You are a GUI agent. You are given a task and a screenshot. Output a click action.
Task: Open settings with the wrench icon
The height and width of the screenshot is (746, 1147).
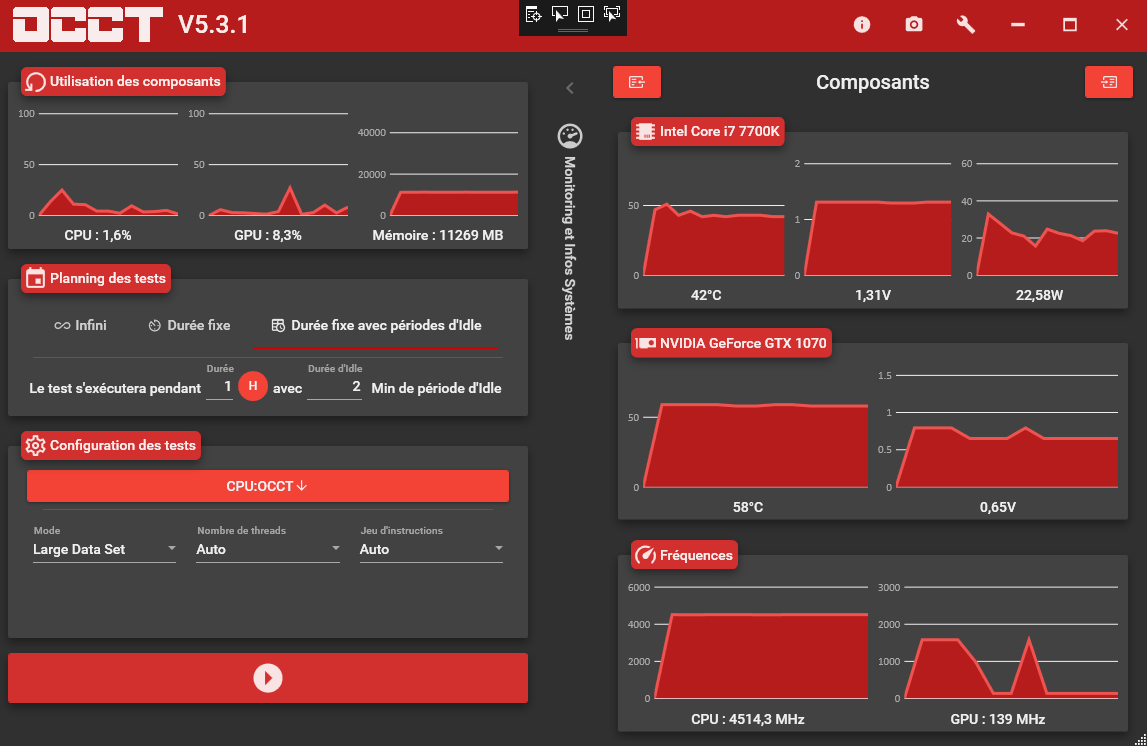(966, 25)
